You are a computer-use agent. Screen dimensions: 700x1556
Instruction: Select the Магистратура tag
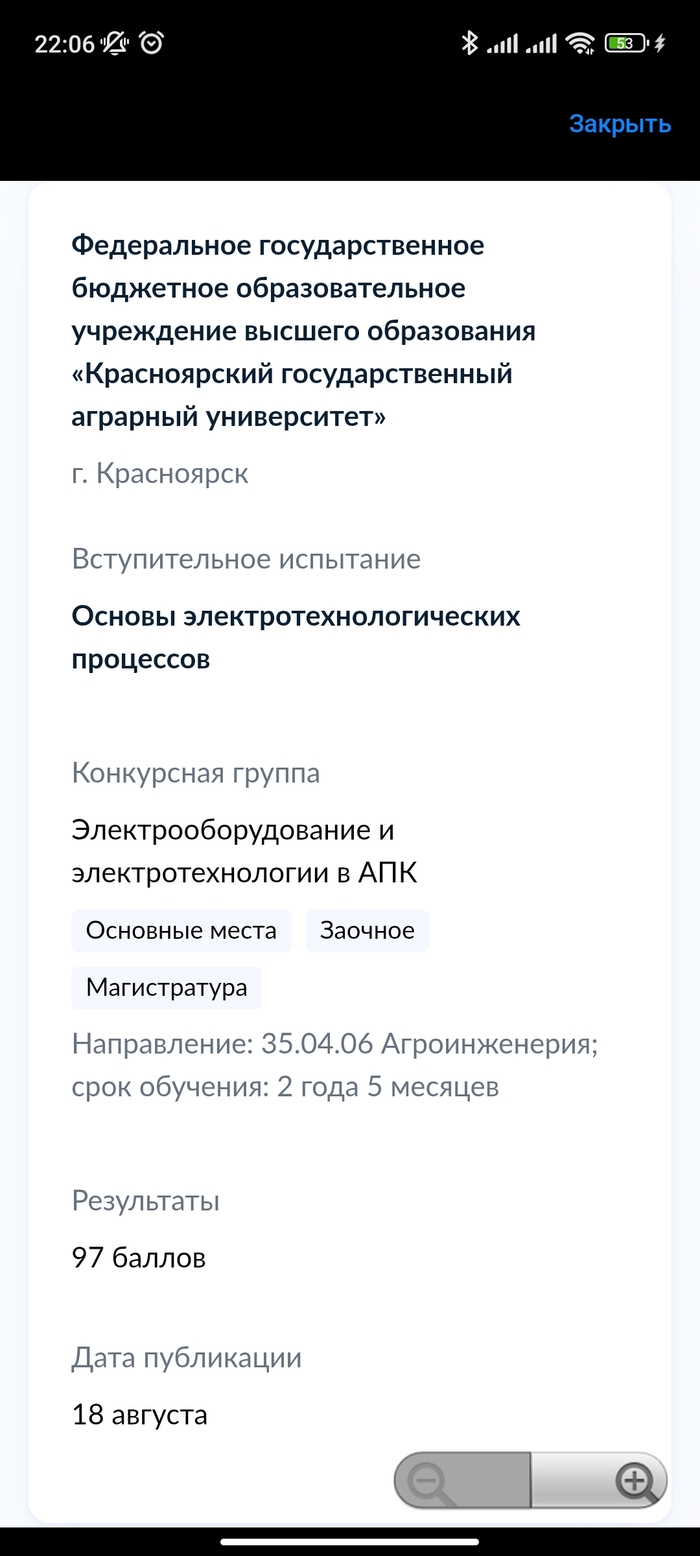(x=166, y=987)
